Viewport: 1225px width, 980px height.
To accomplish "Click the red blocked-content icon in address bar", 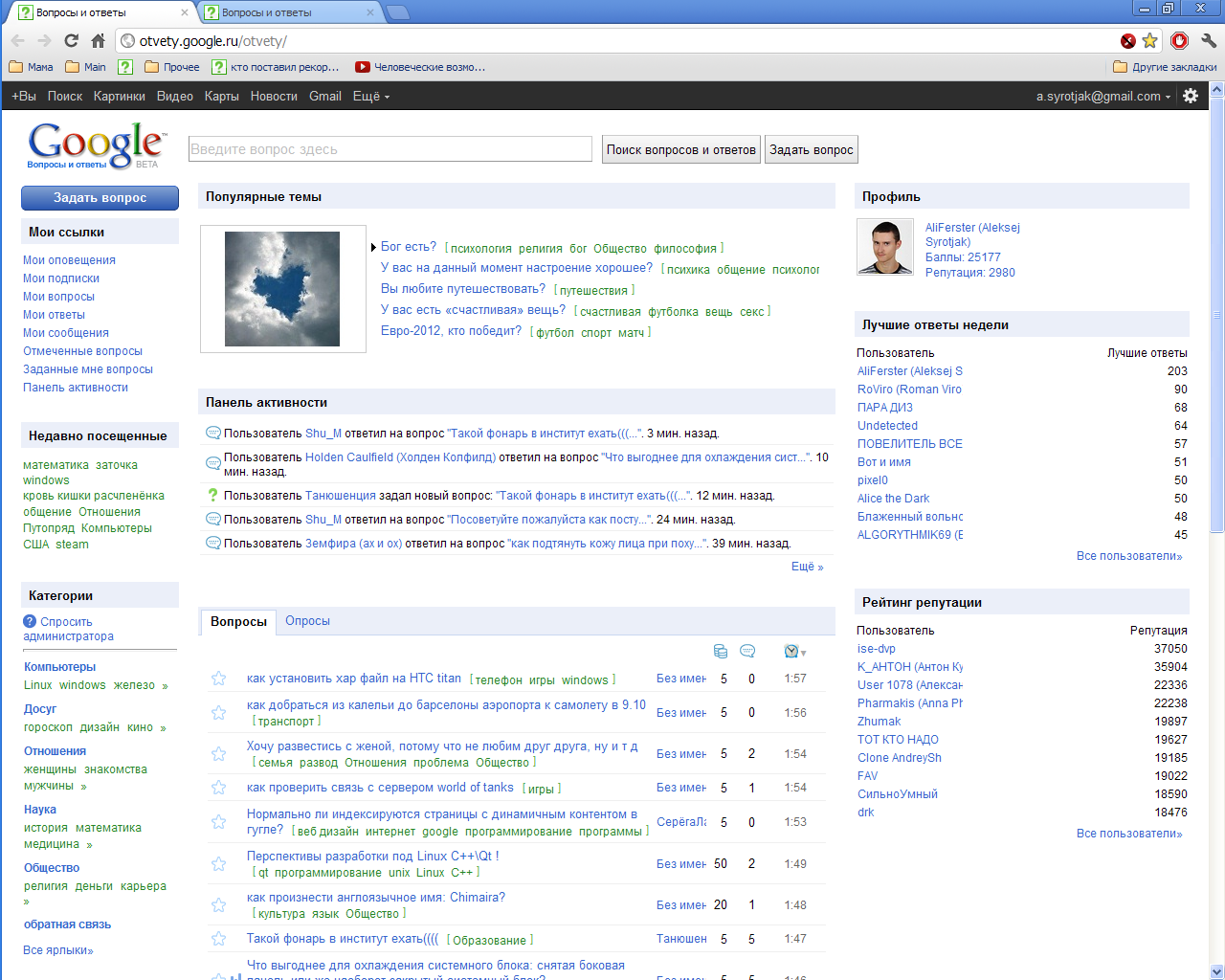I will tap(1128, 40).
